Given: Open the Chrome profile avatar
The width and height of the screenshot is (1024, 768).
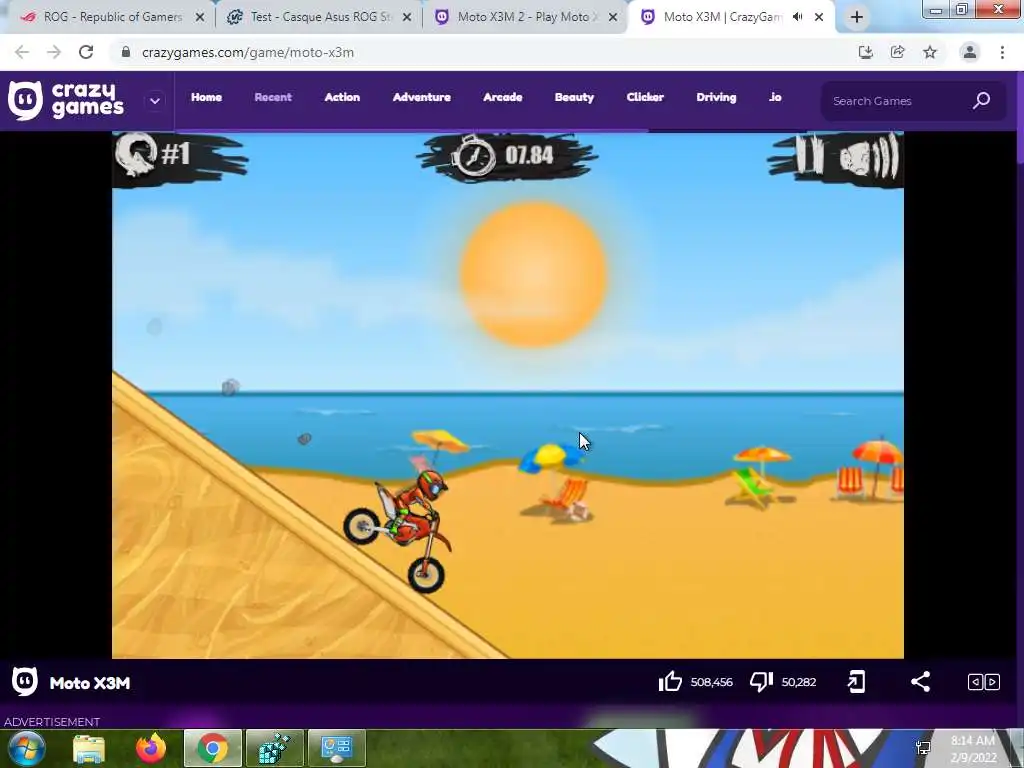Looking at the screenshot, I should point(969,52).
